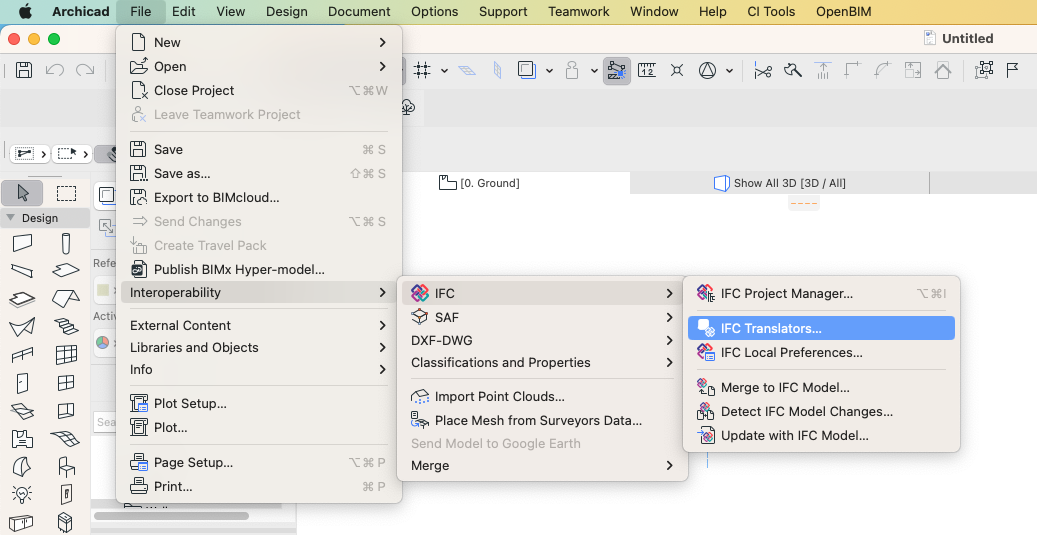Choose Plot Setup menu item
The width and height of the screenshot is (1037, 535).
click(x=259, y=403)
